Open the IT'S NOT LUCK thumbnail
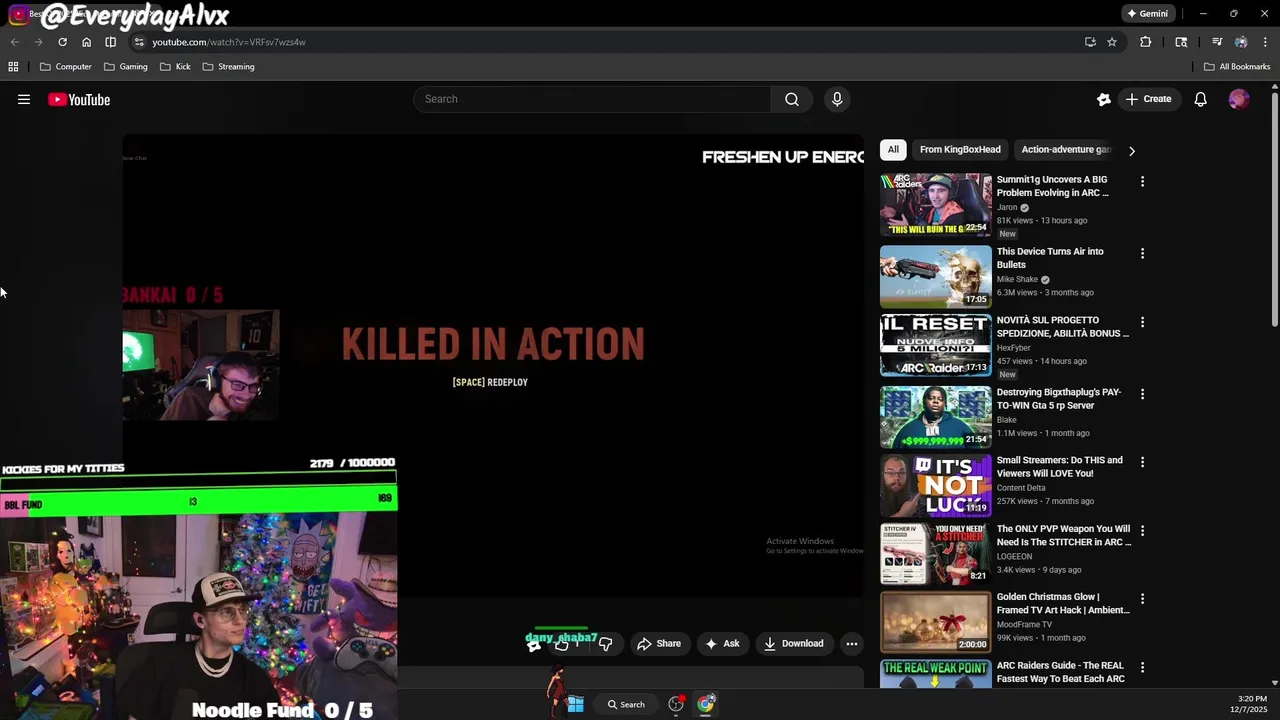 coord(936,486)
